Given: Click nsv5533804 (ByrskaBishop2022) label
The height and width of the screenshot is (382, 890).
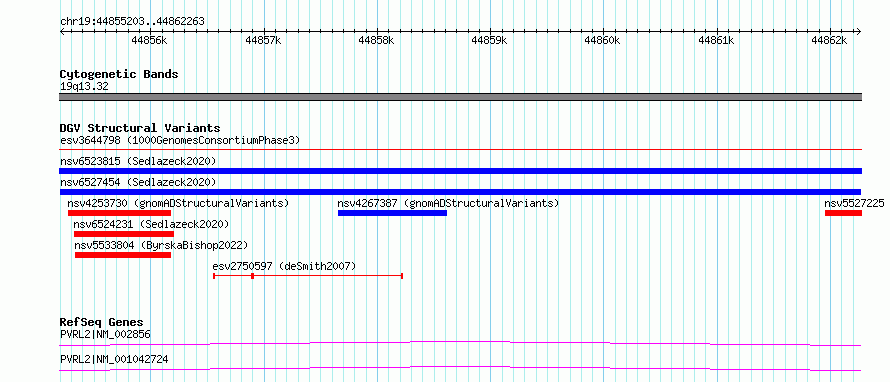Looking at the screenshot, I should (162, 245).
